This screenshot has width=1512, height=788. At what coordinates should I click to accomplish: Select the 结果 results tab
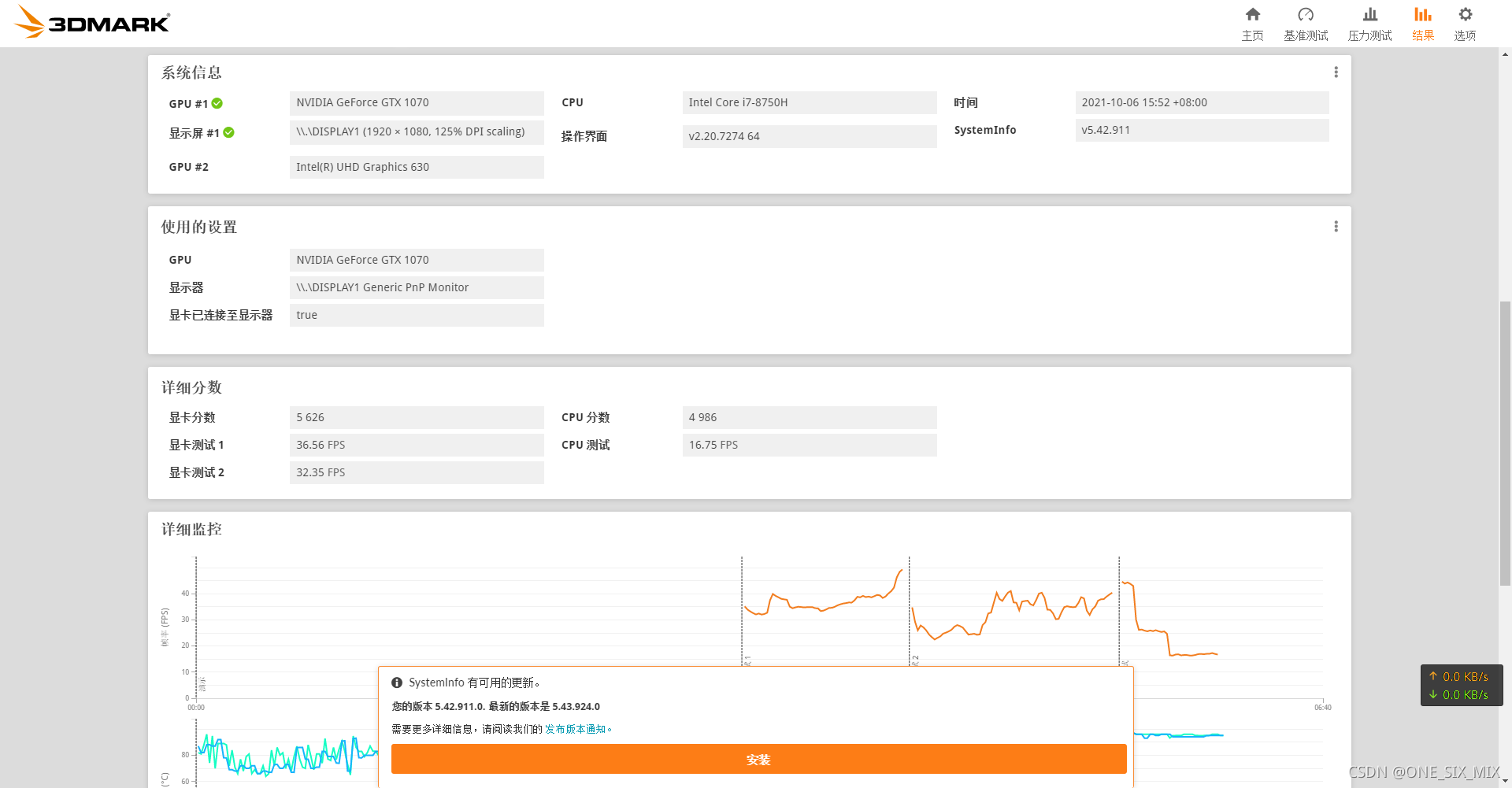click(x=1422, y=24)
